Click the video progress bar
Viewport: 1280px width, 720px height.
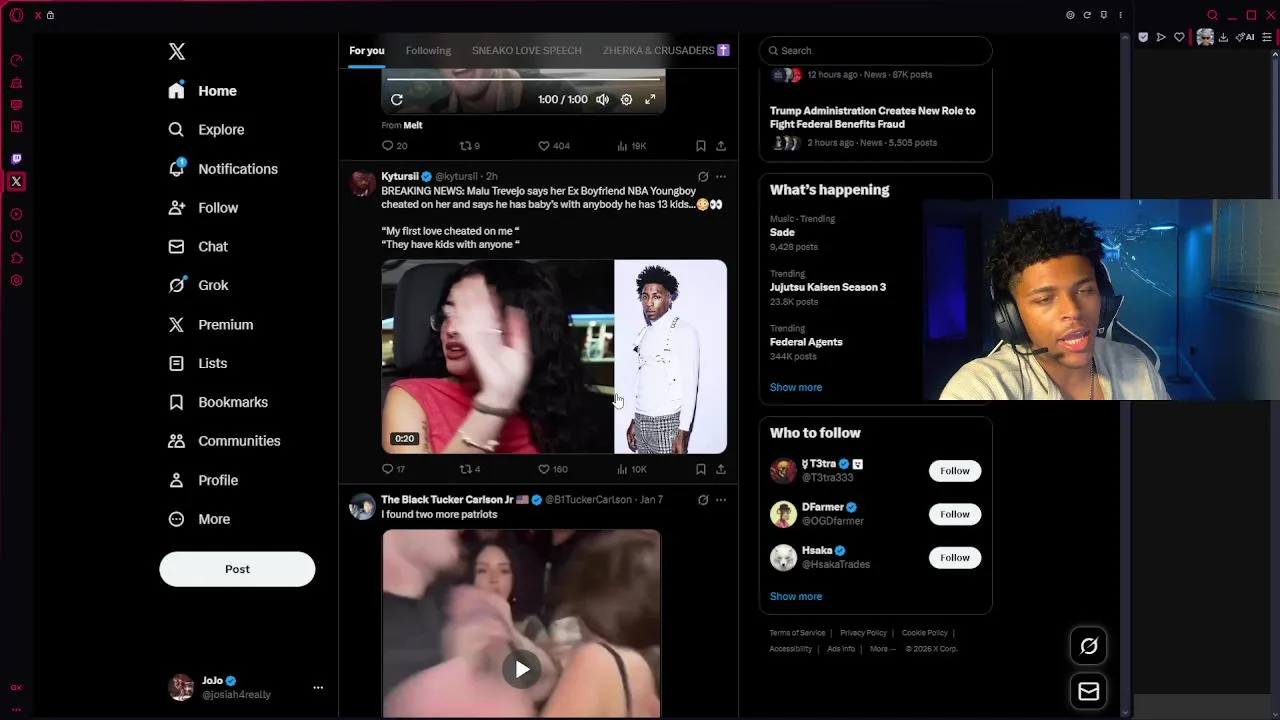(523, 79)
